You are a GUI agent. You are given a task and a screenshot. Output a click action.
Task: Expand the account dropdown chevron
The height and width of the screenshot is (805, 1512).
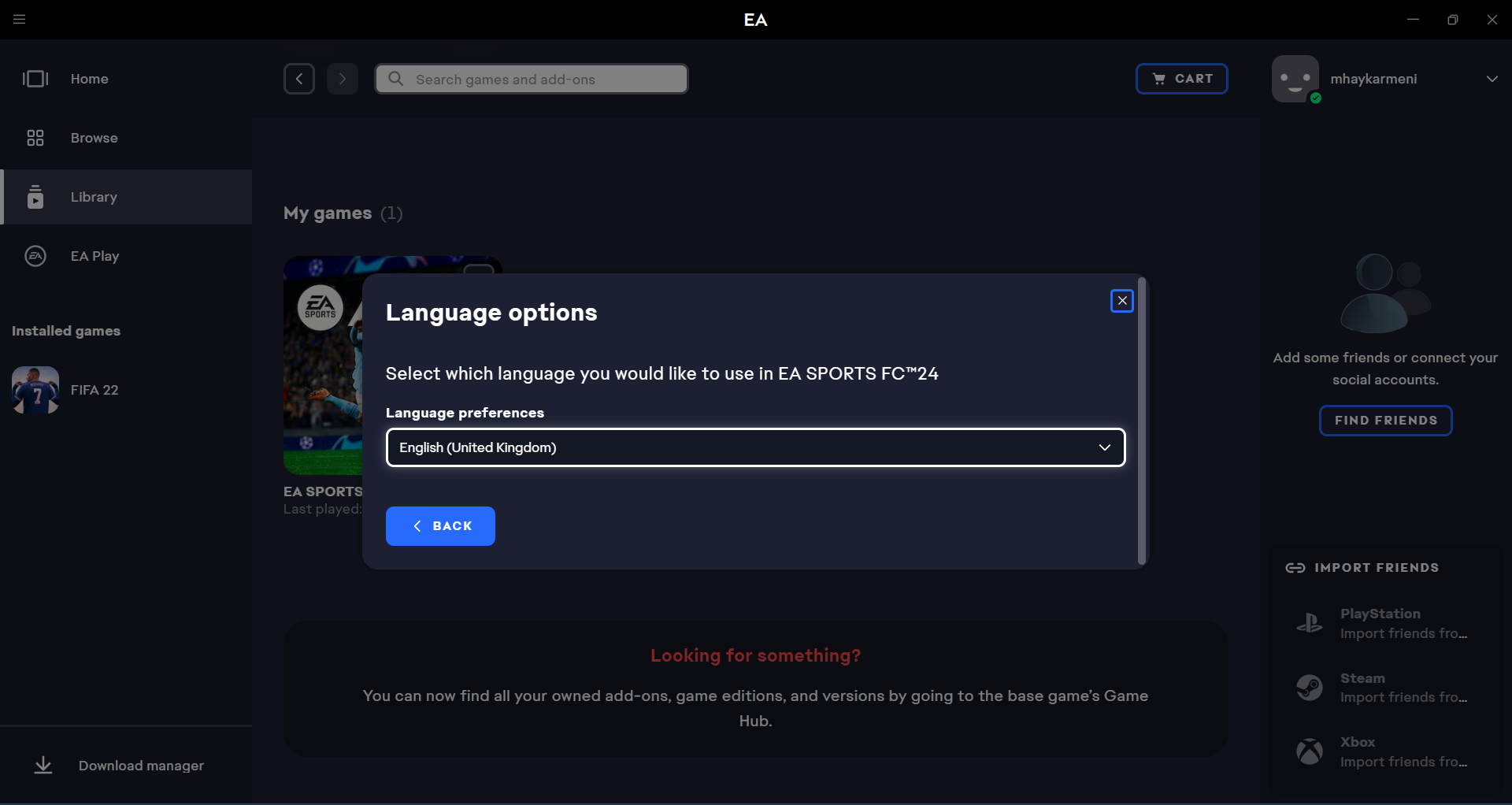point(1492,79)
